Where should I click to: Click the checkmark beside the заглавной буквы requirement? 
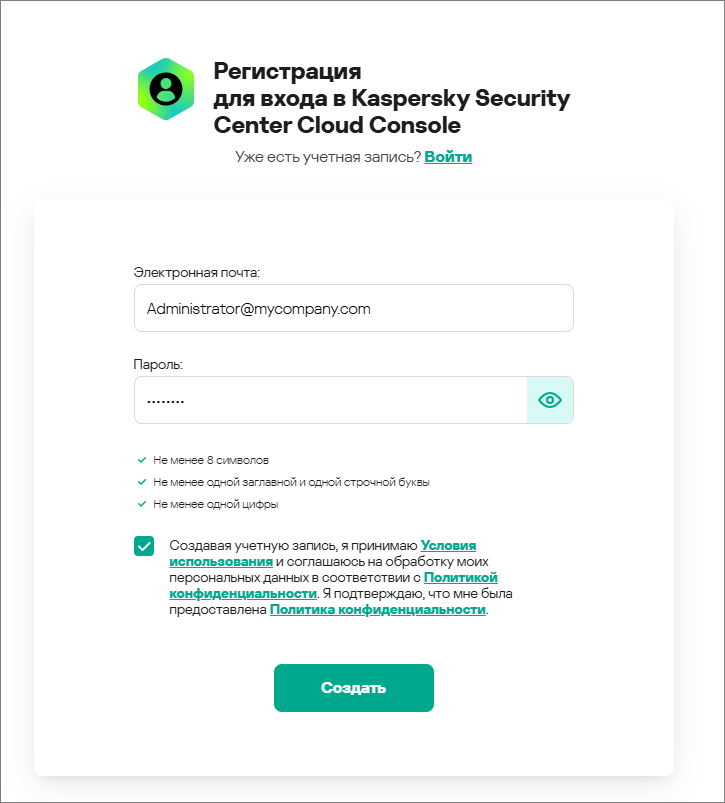point(142,482)
